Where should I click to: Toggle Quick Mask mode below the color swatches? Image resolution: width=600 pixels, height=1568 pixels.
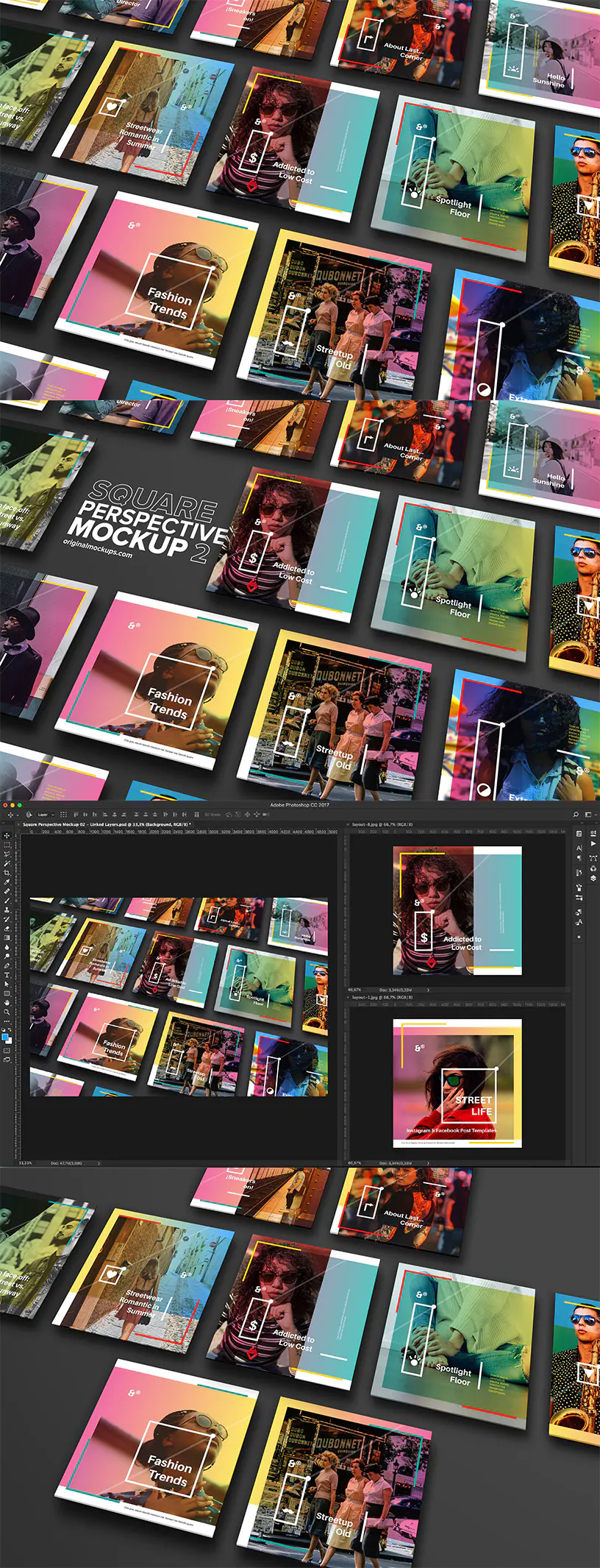point(7,1051)
